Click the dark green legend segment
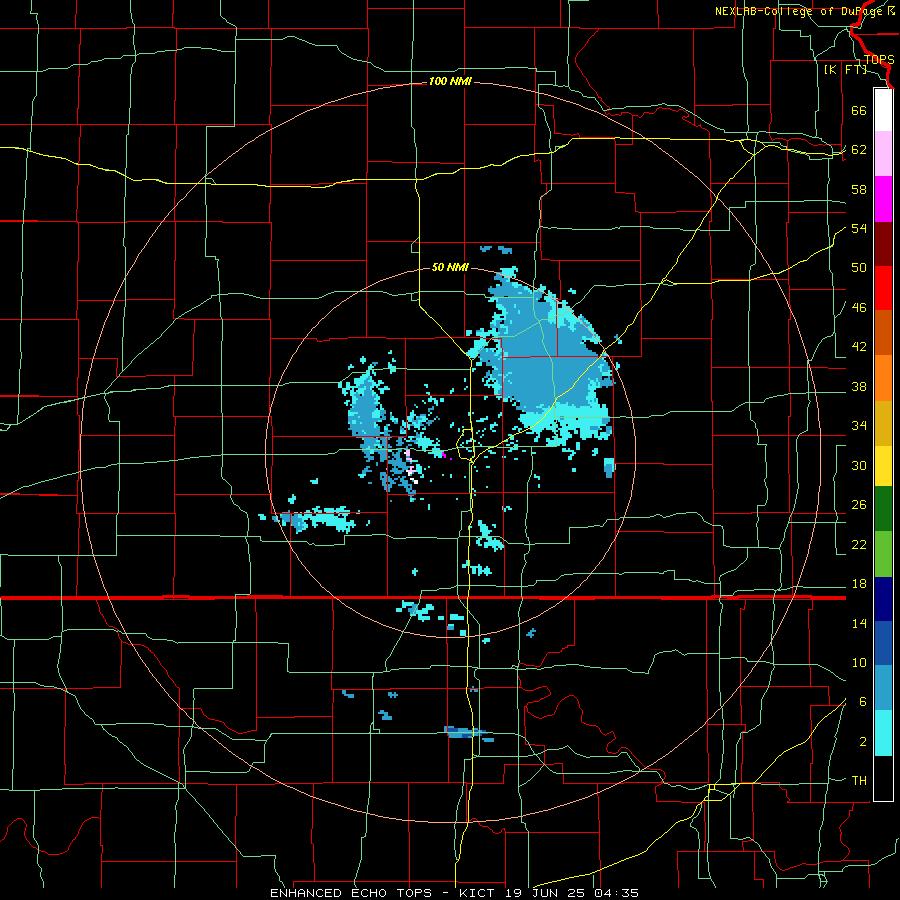The height and width of the screenshot is (900, 900). click(883, 509)
